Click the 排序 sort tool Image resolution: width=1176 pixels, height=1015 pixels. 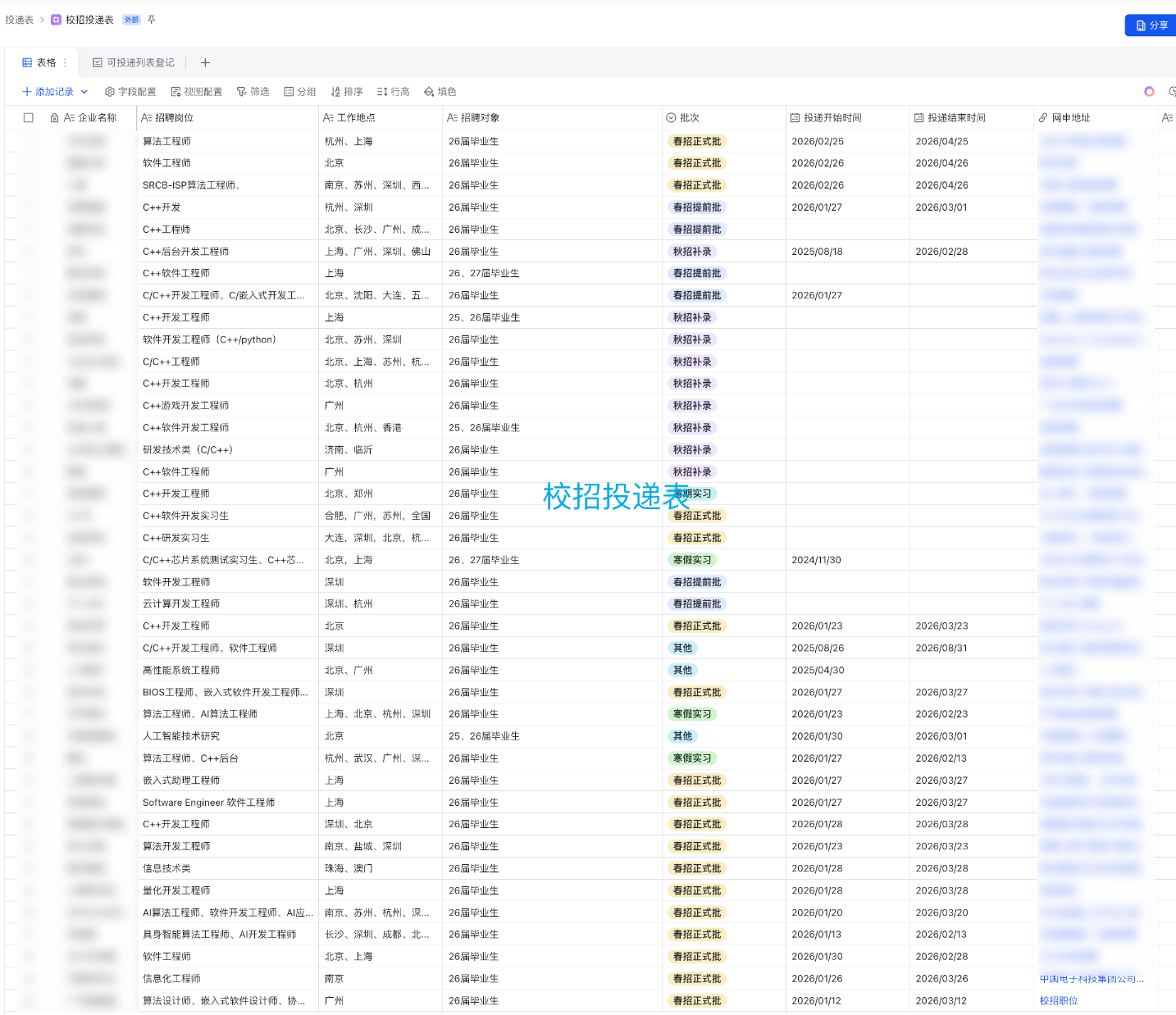click(346, 92)
